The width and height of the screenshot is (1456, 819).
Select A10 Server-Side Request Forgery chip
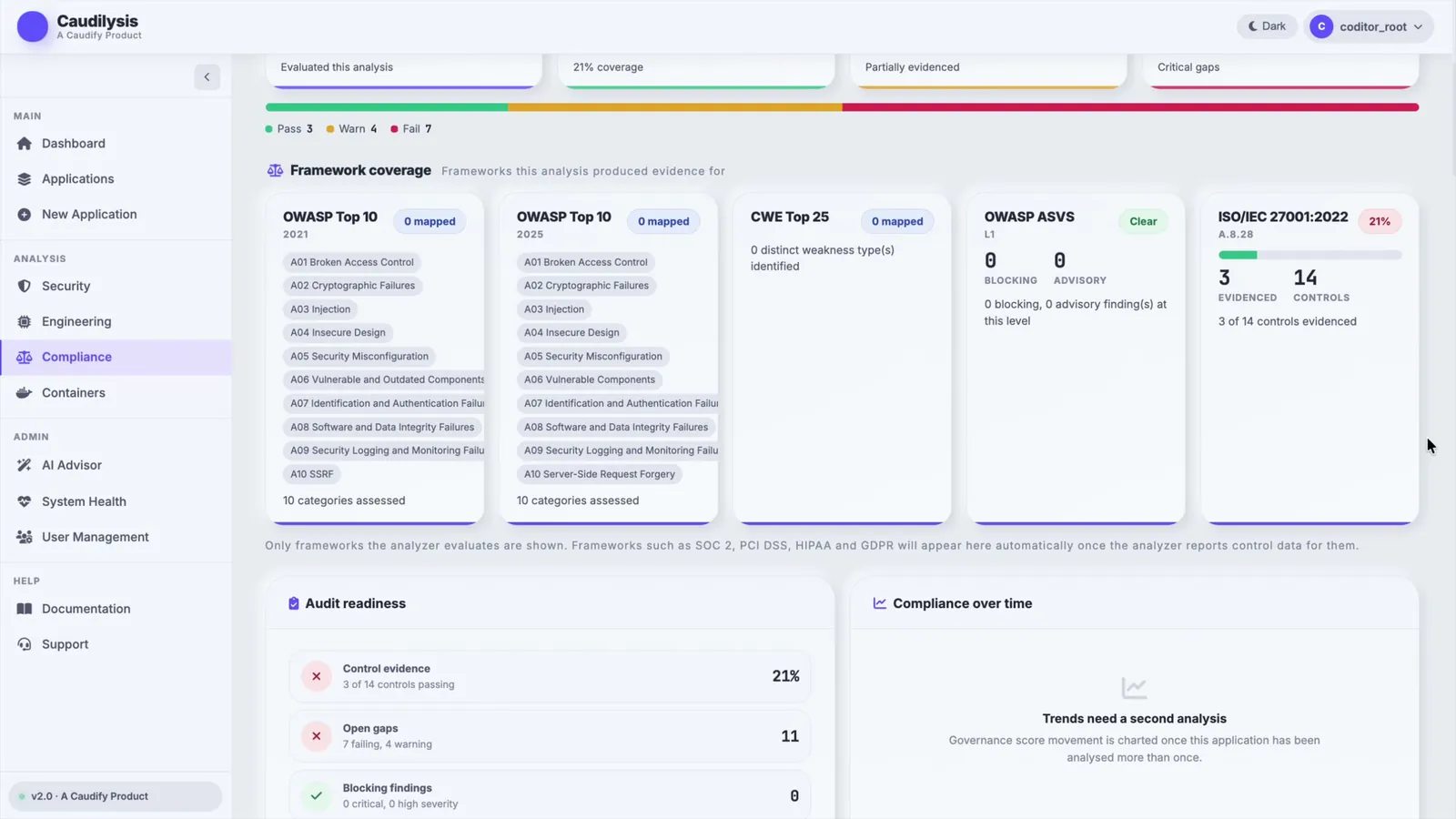pos(600,474)
